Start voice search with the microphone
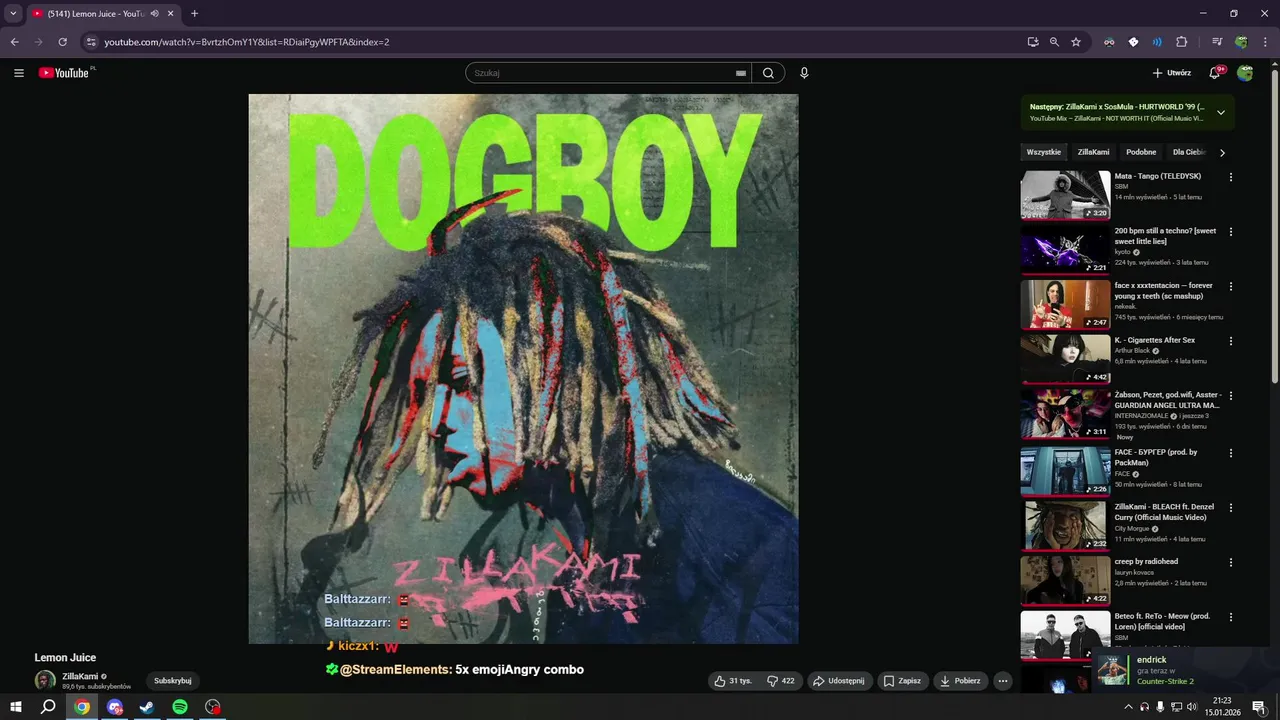 [x=804, y=73]
